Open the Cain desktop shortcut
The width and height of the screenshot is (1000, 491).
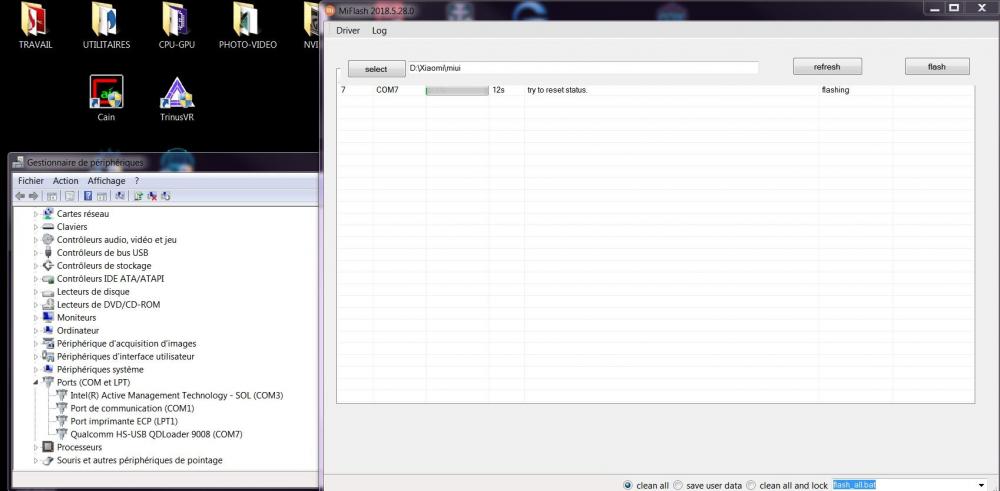point(106,94)
